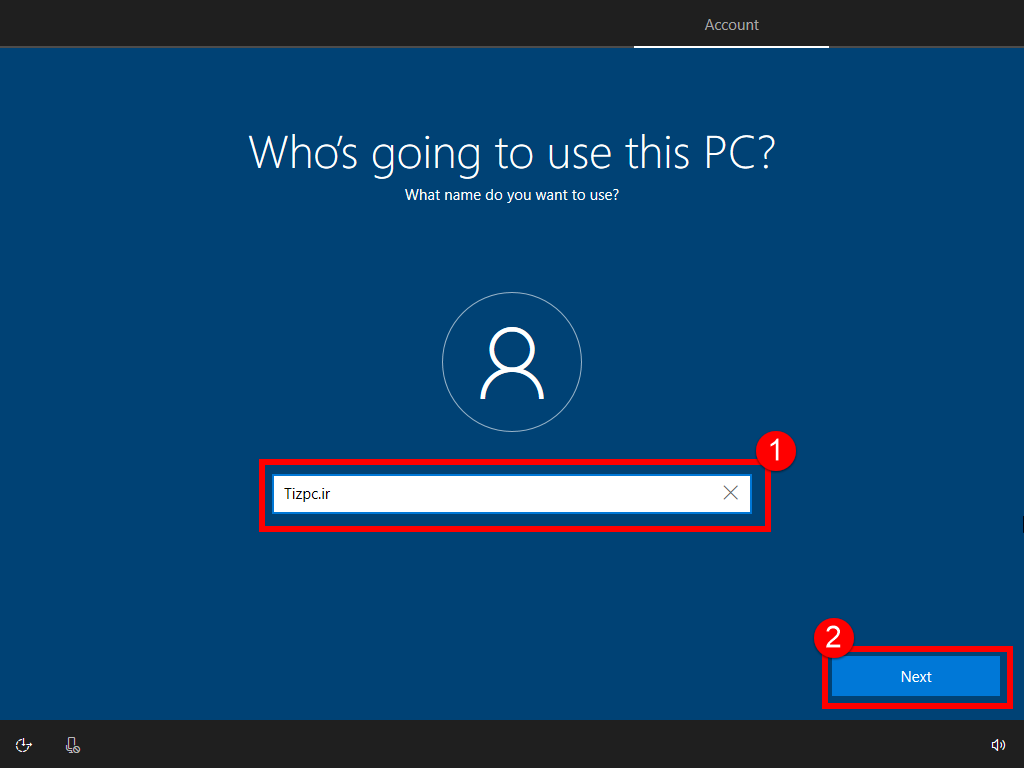
Task: Select the Account tab at the top
Action: (x=731, y=25)
